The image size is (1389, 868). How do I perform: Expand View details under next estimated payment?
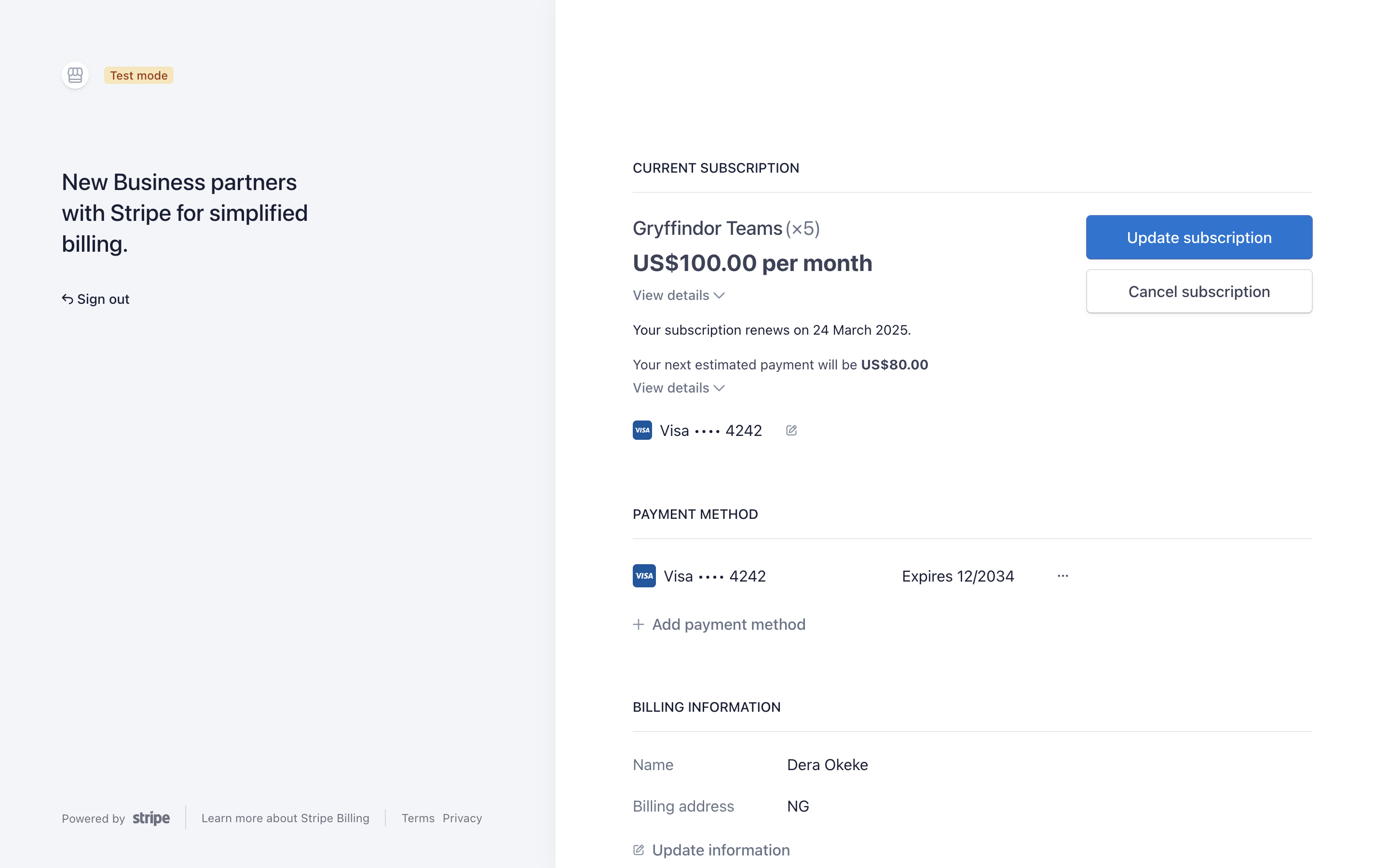pyautogui.click(x=679, y=388)
